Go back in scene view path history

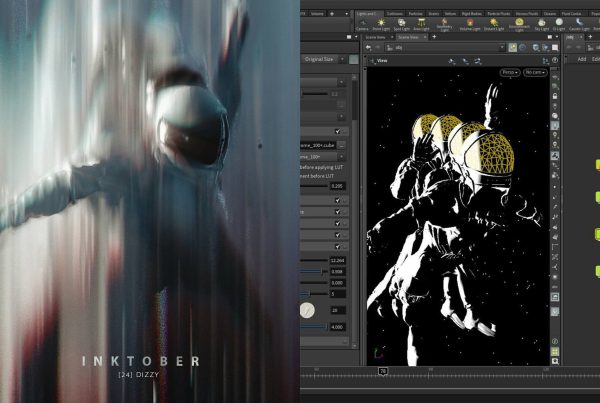click(368, 47)
